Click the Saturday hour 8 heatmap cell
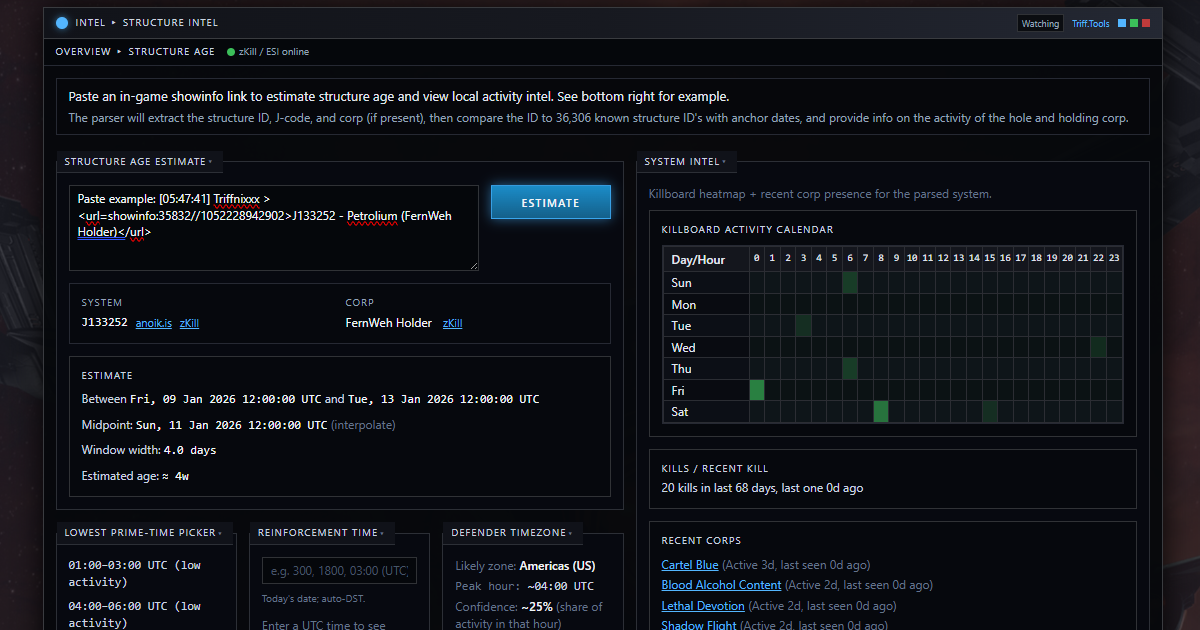This screenshot has height=630, width=1200. [x=881, y=412]
